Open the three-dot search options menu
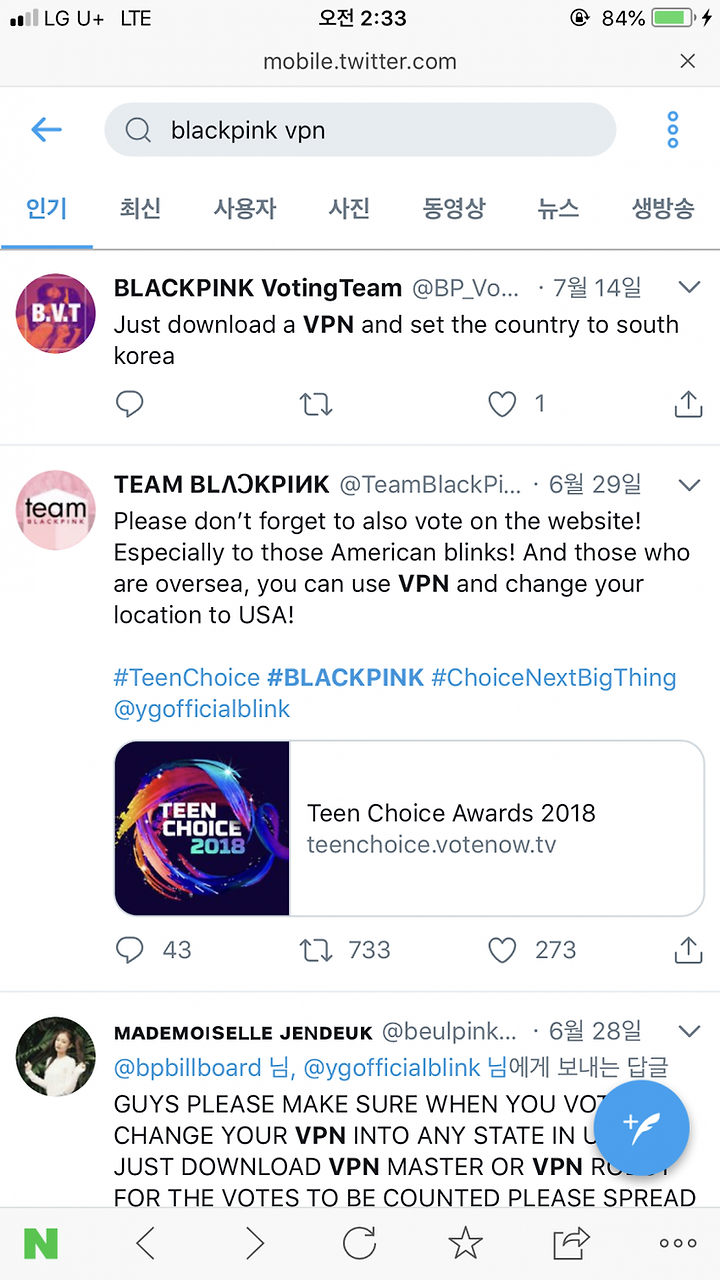Screen dimensions: 720x1280 673,130
